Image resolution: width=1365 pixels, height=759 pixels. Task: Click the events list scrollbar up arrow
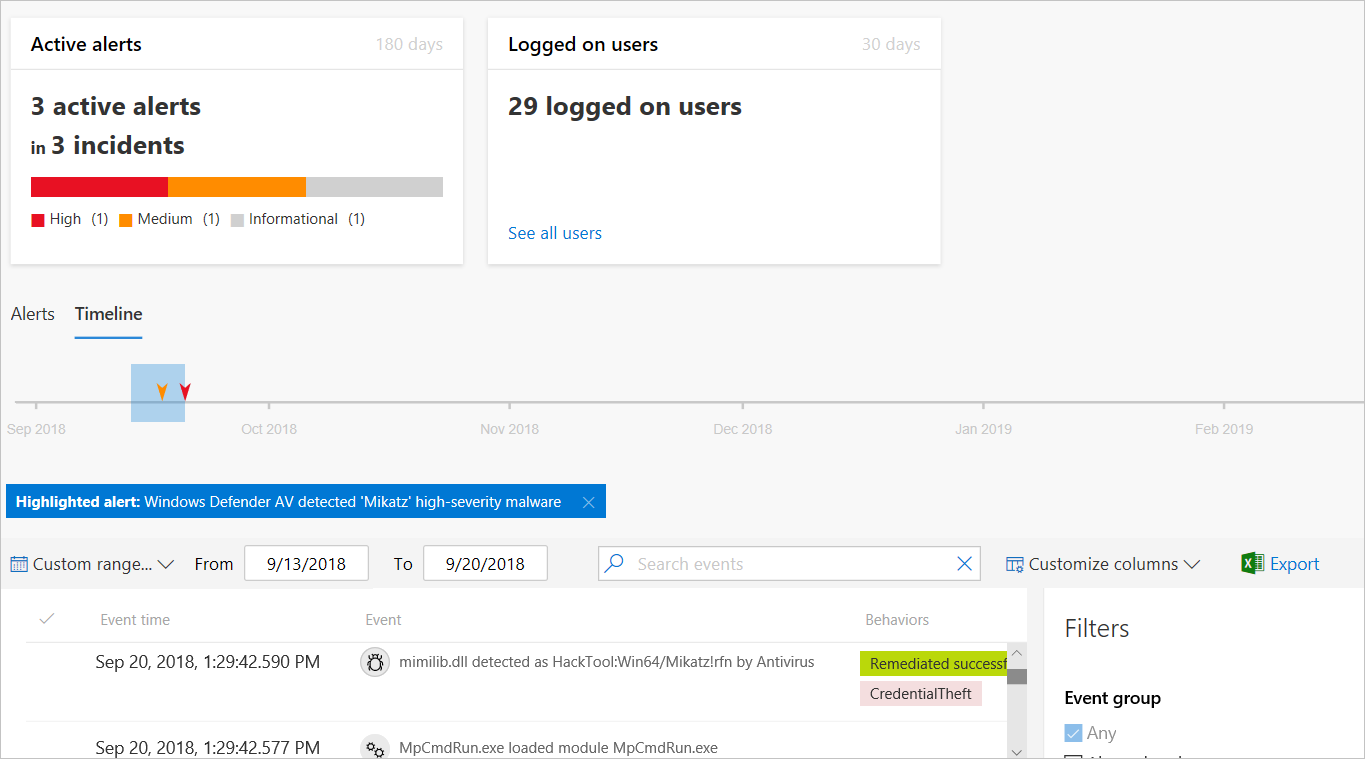(1017, 654)
